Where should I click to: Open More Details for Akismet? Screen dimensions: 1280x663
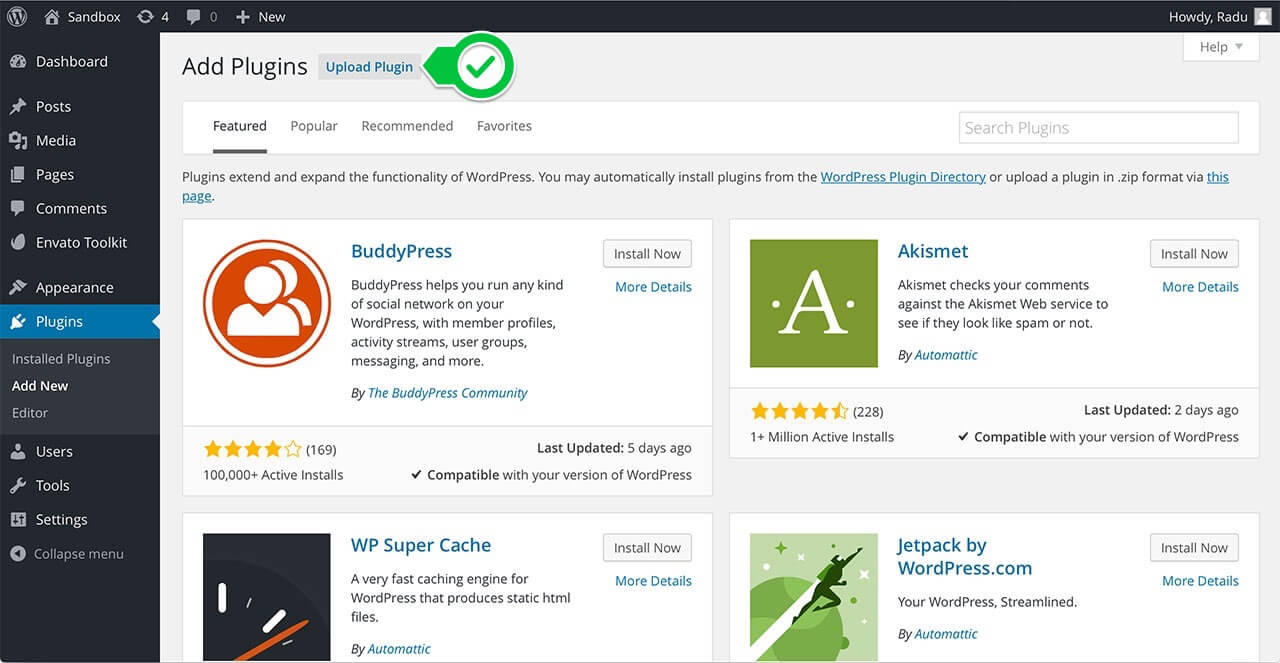click(x=1200, y=287)
